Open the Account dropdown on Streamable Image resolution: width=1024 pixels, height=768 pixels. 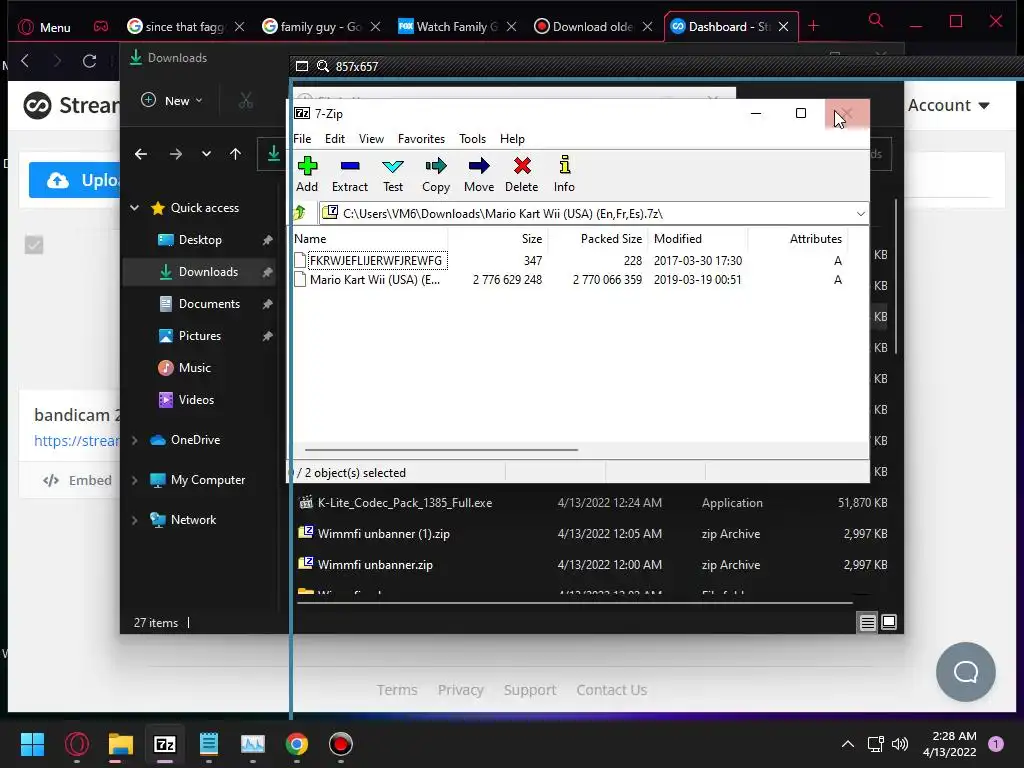click(948, 105)
